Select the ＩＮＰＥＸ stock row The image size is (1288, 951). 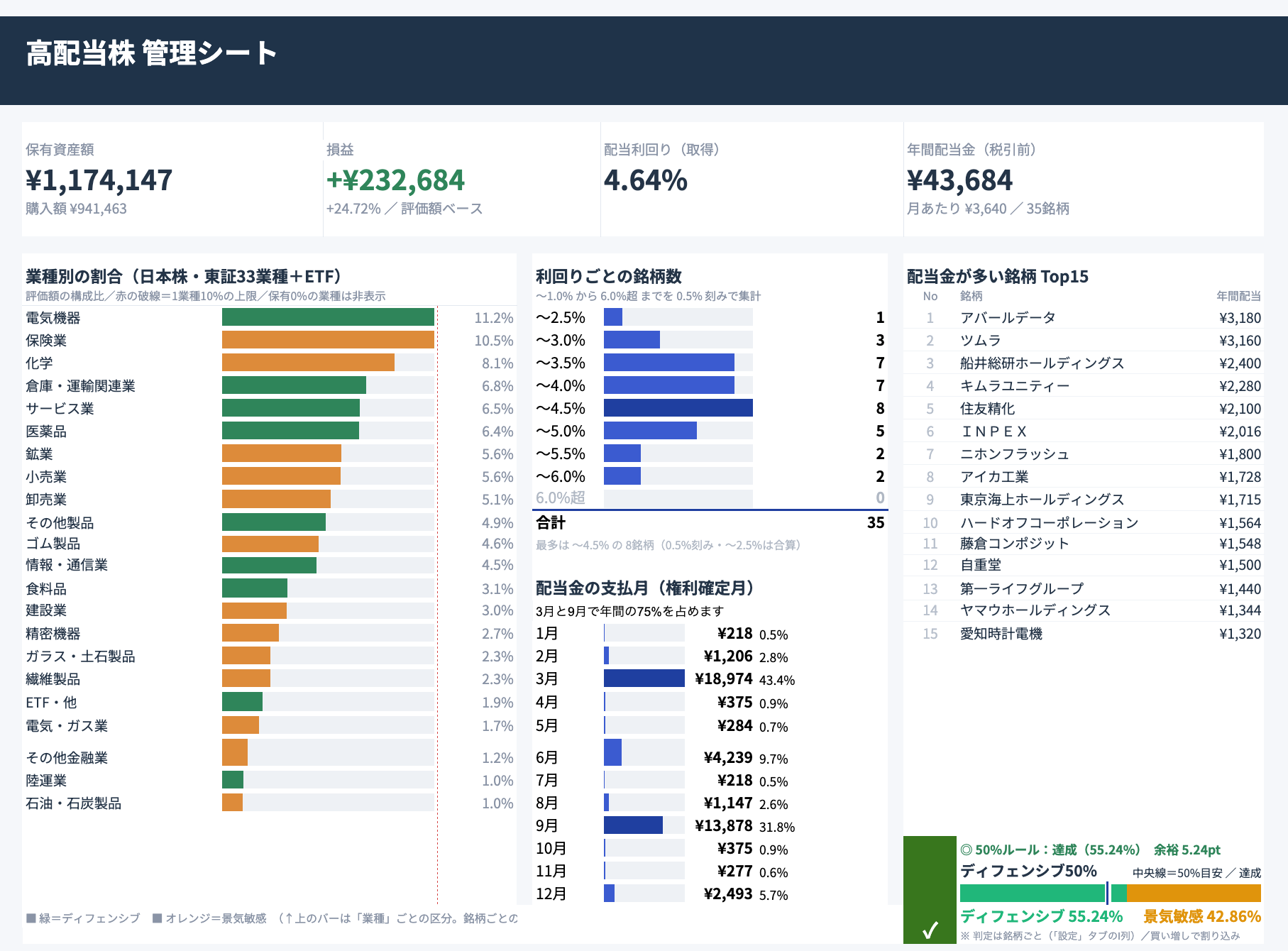1084,431
